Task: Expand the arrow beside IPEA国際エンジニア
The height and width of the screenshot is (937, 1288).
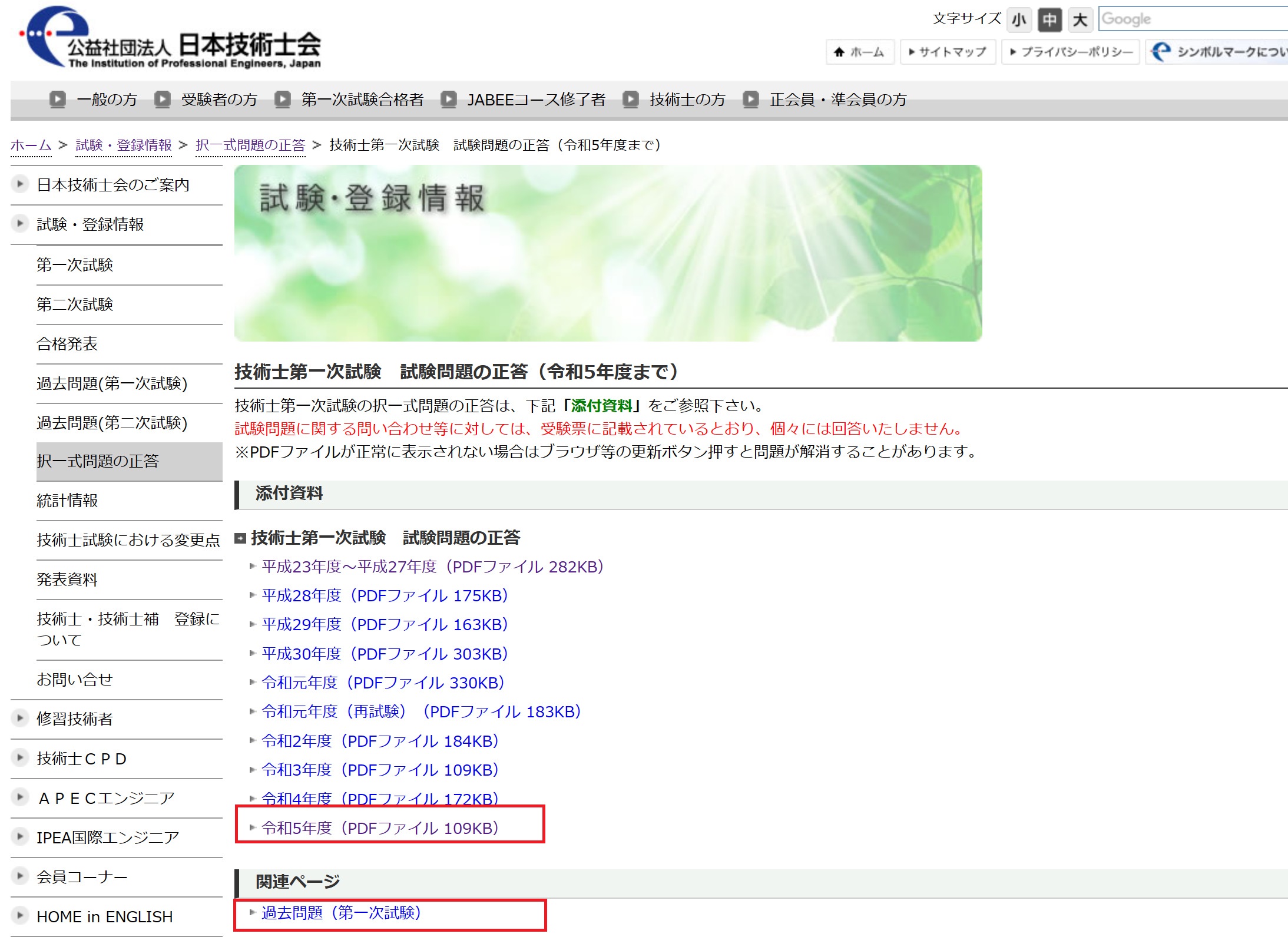Action: tap(20, 836)
